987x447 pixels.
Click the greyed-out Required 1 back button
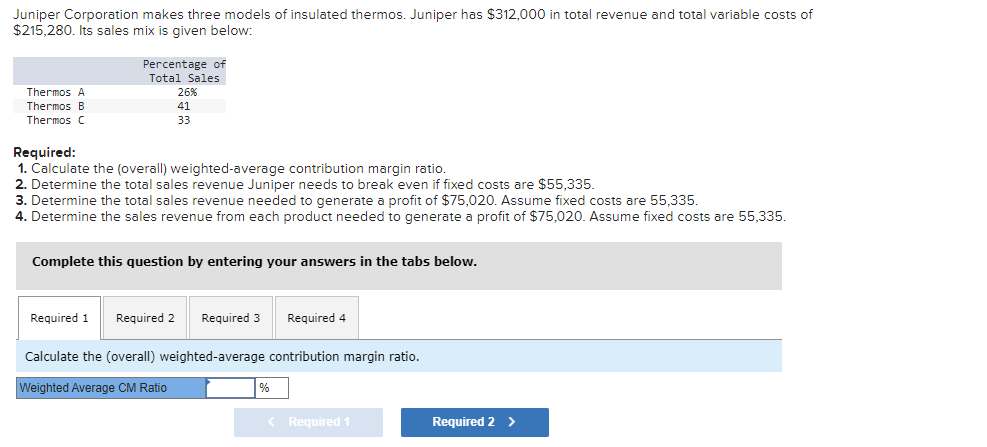pyautogui.click(x=308, y=422)
